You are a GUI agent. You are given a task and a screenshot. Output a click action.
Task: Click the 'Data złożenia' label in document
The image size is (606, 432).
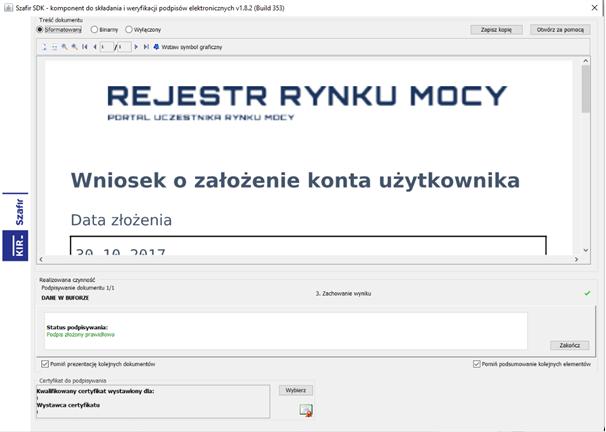tap(121, 220)
